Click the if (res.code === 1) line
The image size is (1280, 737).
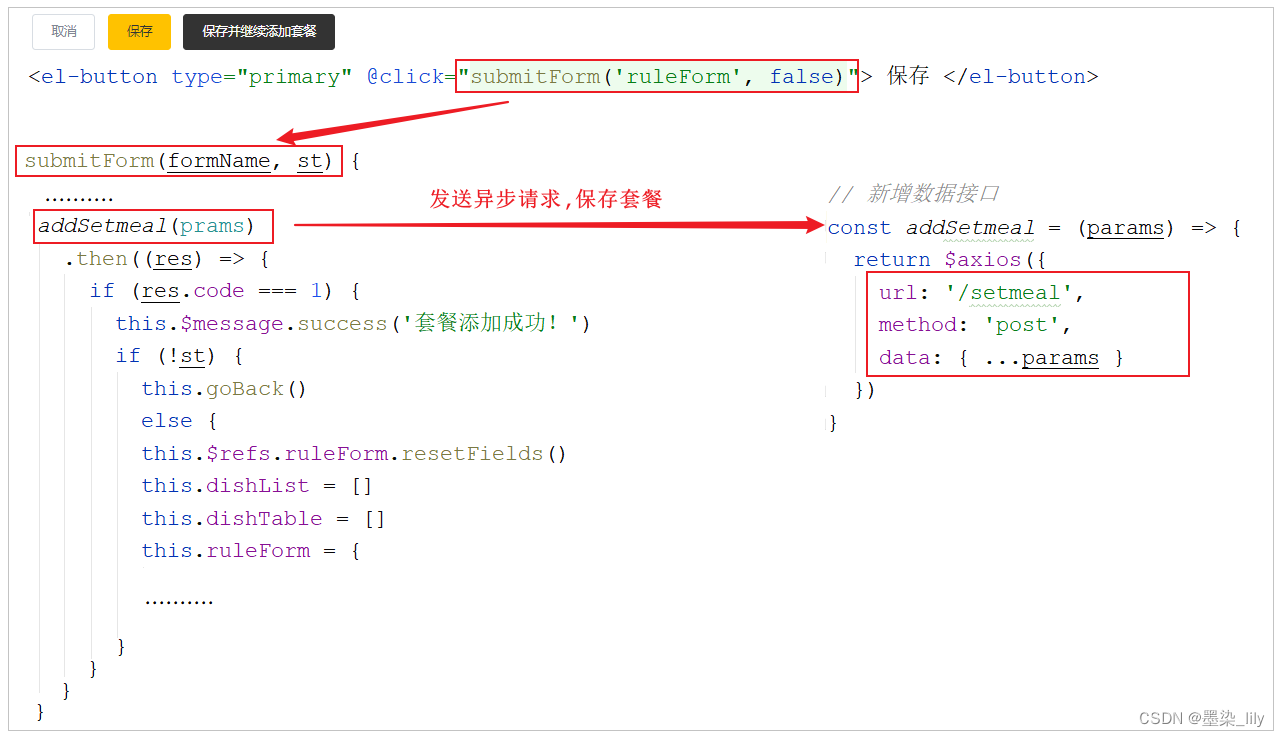[225, 291]
